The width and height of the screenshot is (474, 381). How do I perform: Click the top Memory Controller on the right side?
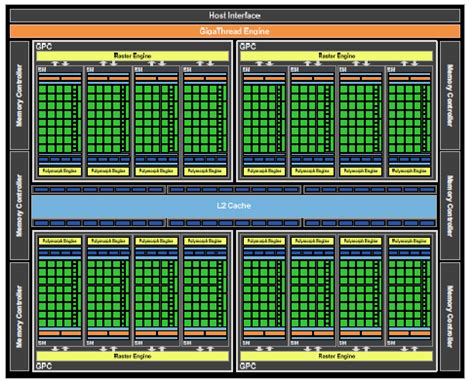pyautogui.click(x=450, y=95)
